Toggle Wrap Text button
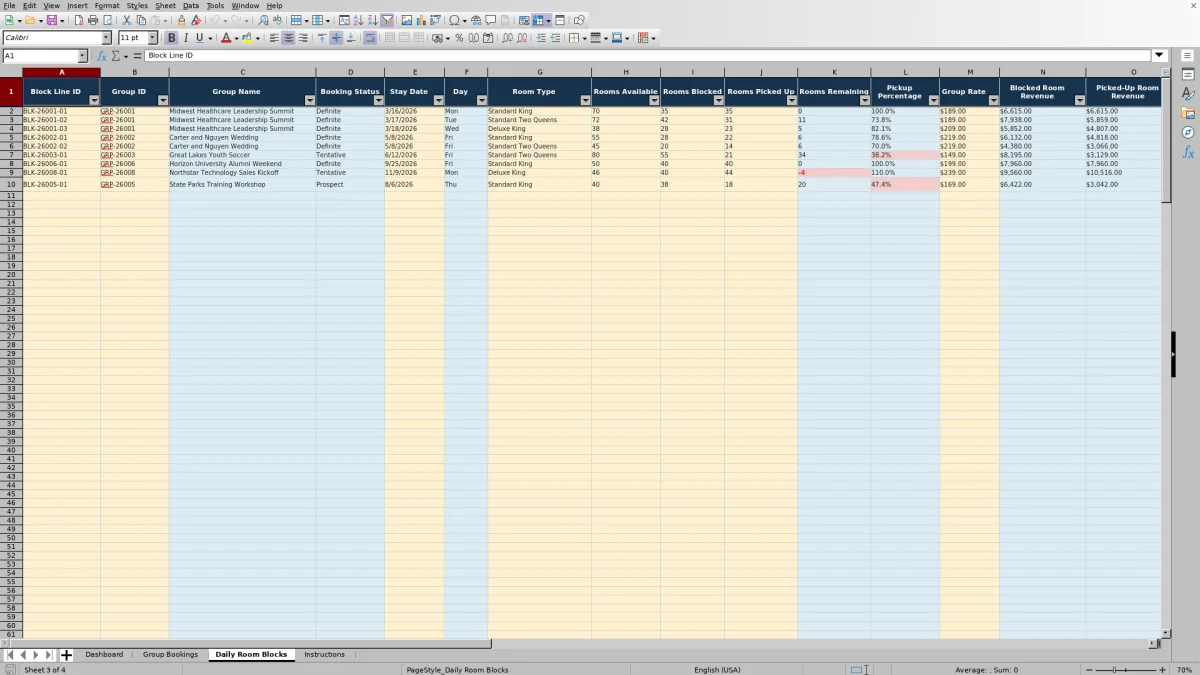 point(370,38)
